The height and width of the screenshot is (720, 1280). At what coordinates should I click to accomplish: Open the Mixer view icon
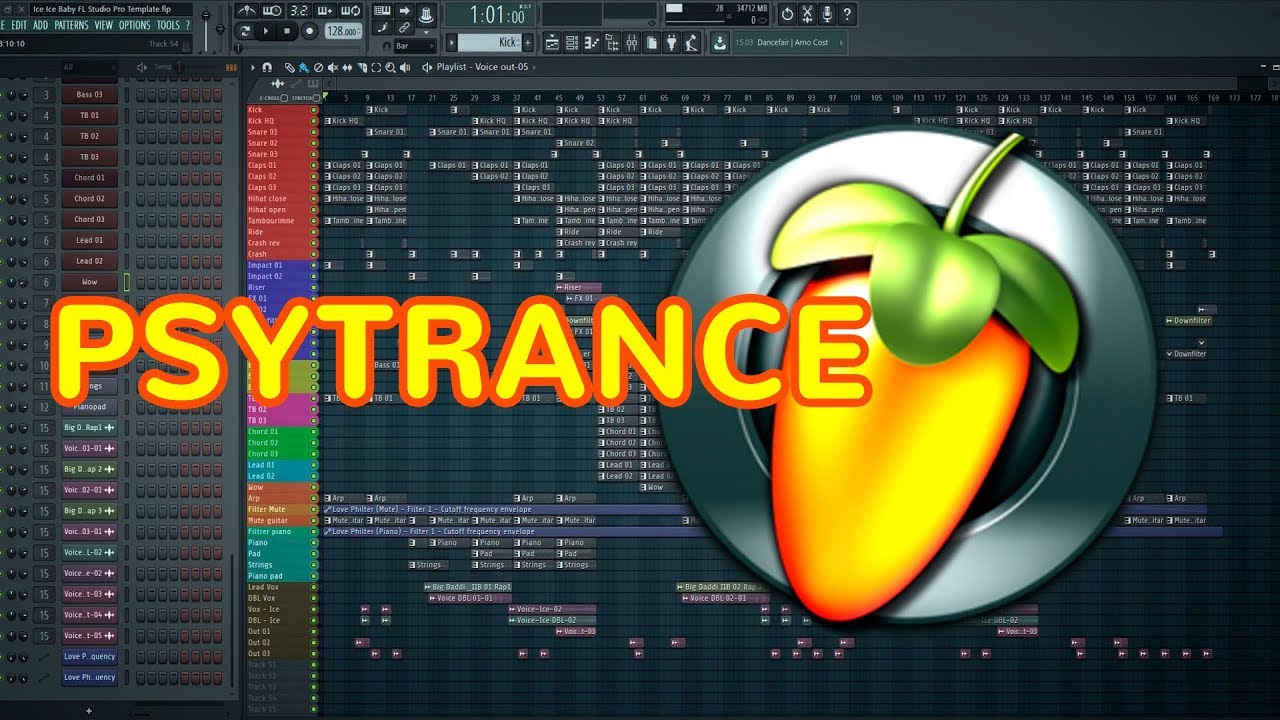pyautogui.click(x=631, y=43)
